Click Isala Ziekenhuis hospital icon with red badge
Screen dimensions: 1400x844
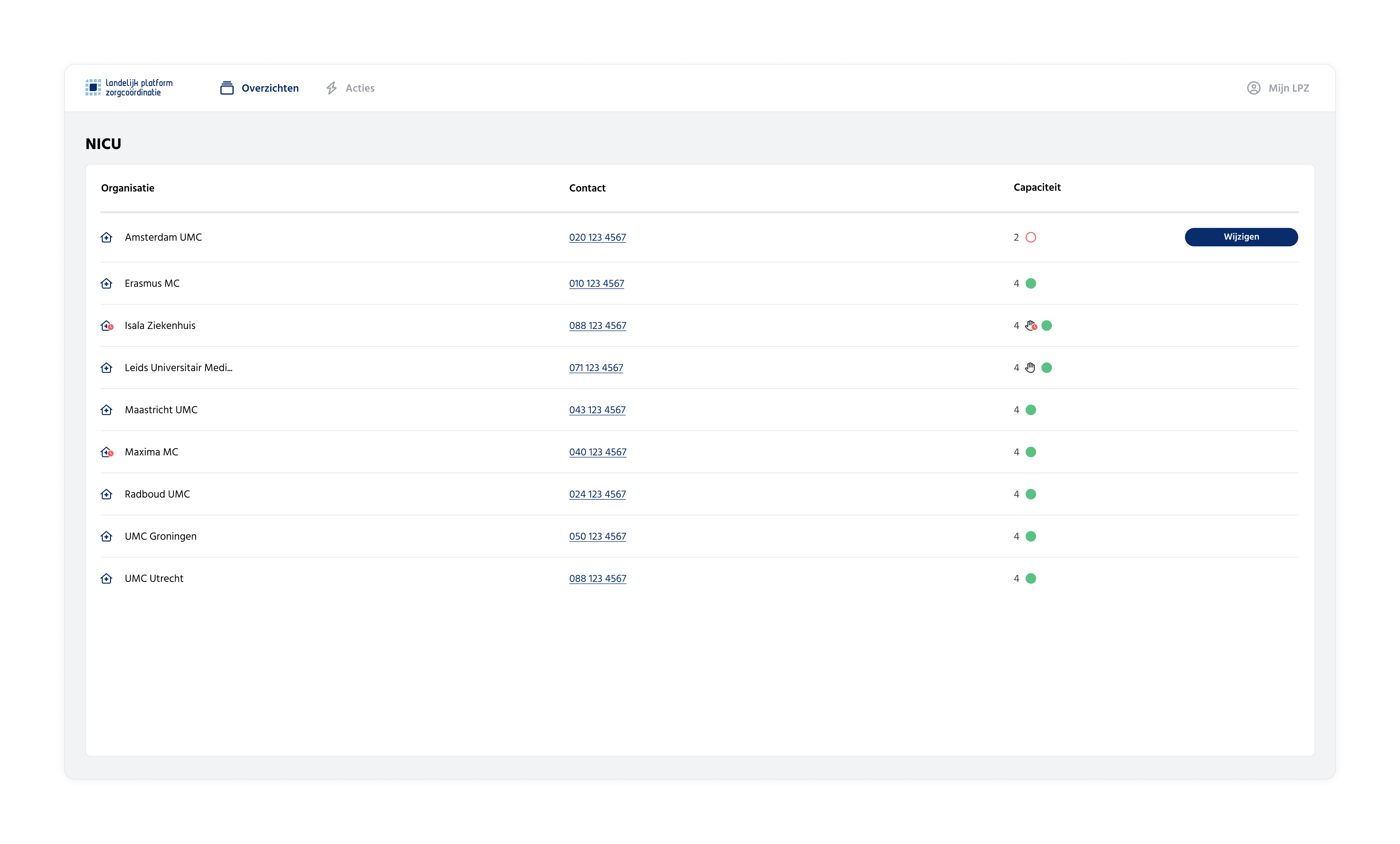[107, 326]
